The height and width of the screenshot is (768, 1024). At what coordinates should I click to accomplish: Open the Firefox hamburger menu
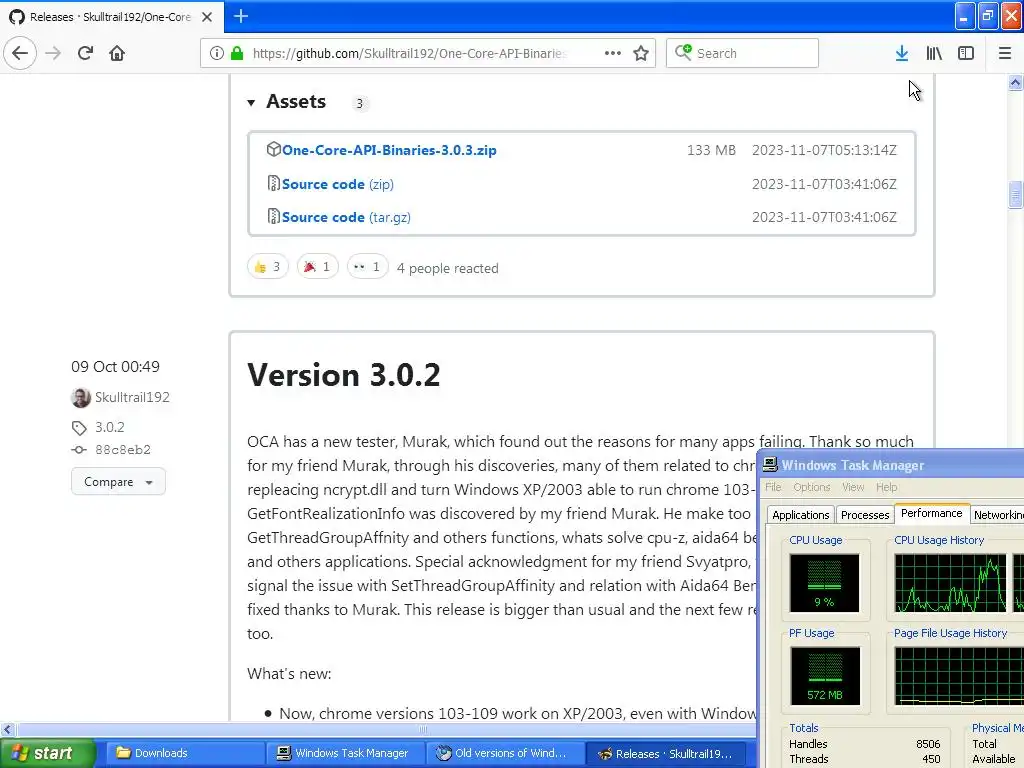pos(1005,54)
